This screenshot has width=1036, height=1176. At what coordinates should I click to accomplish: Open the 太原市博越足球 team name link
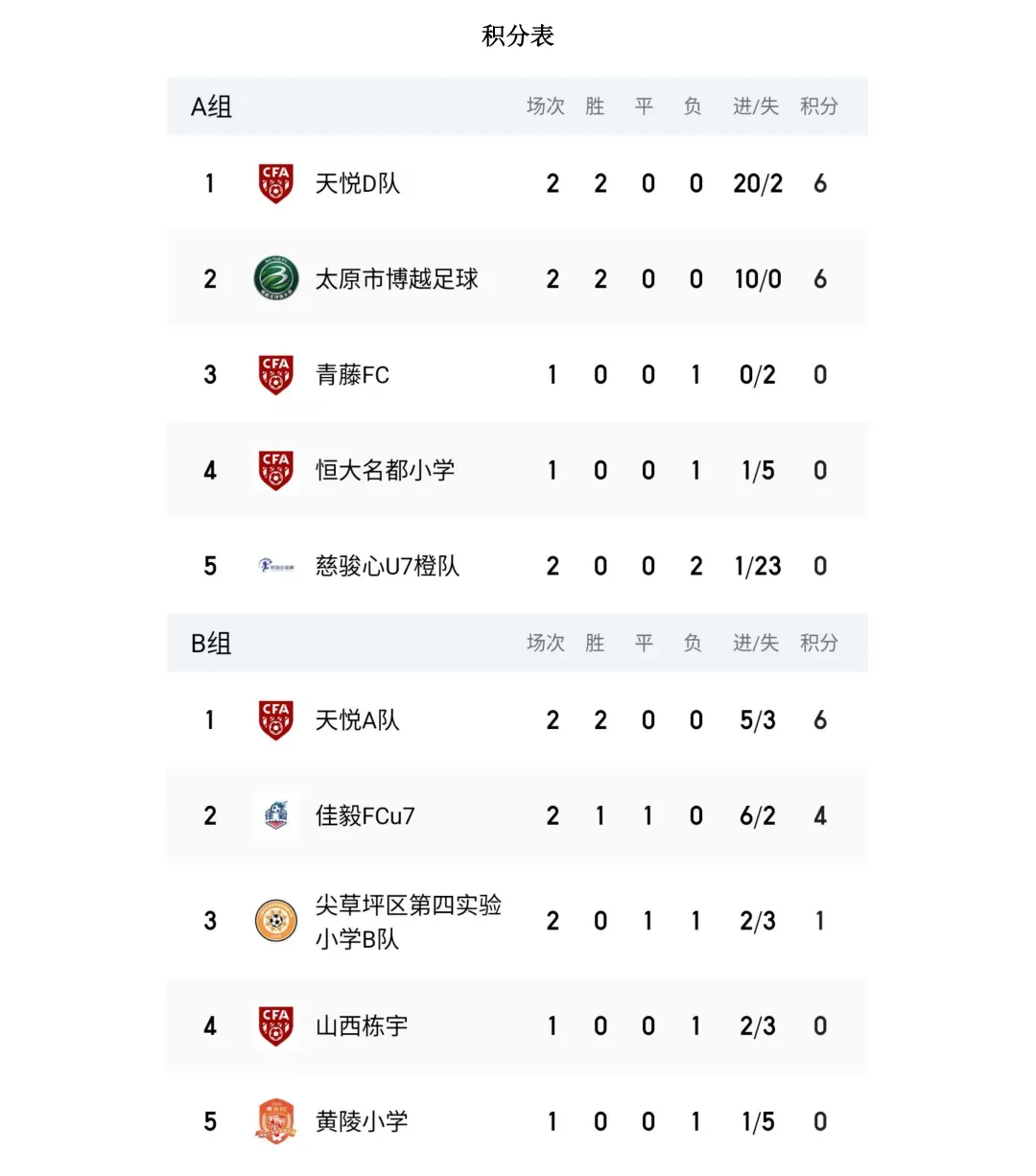[x=397, y=279]
